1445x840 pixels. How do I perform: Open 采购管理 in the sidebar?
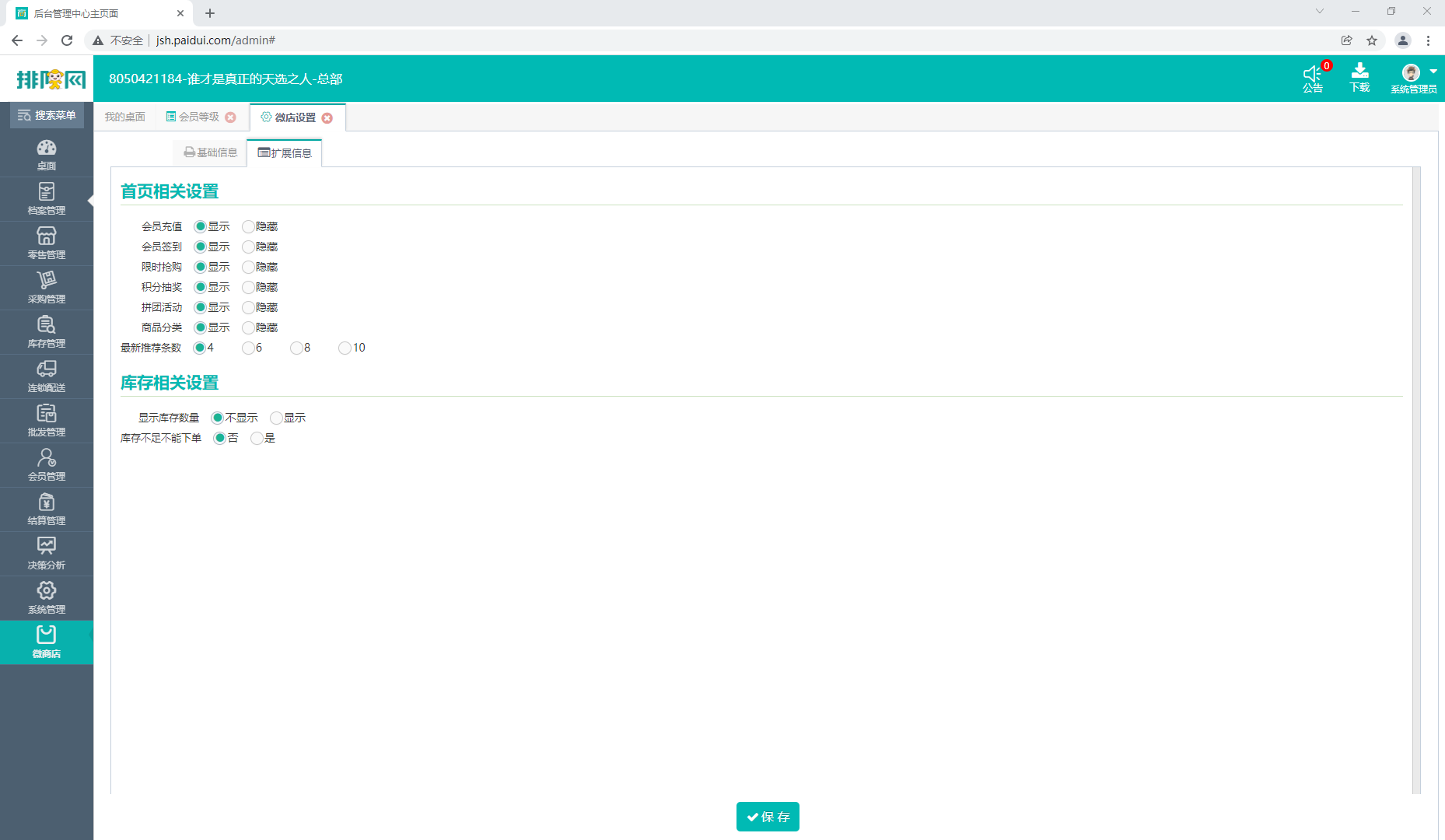(47, 288)
